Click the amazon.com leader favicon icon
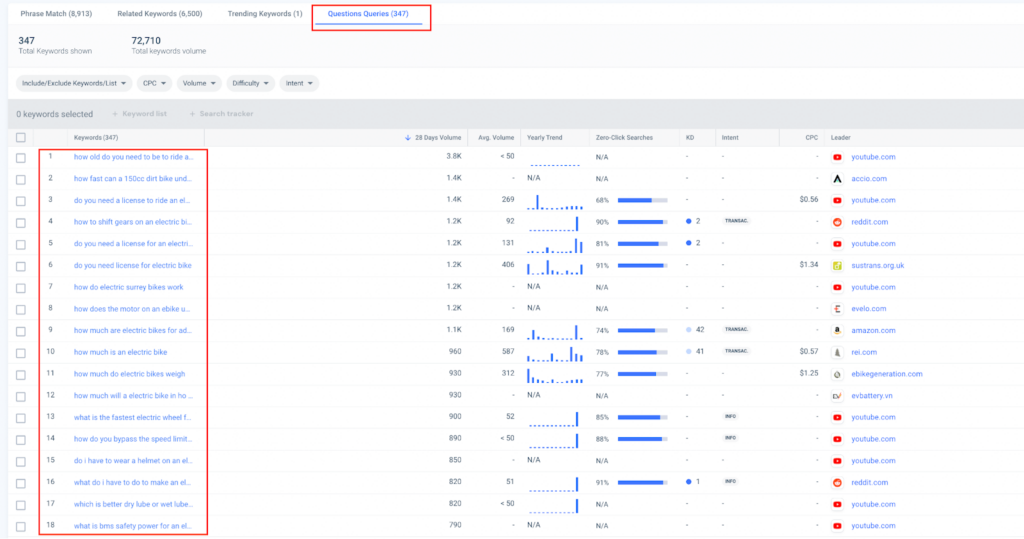Image resolution: width=1024 pixels, height=539 pixels. (837, 330)
